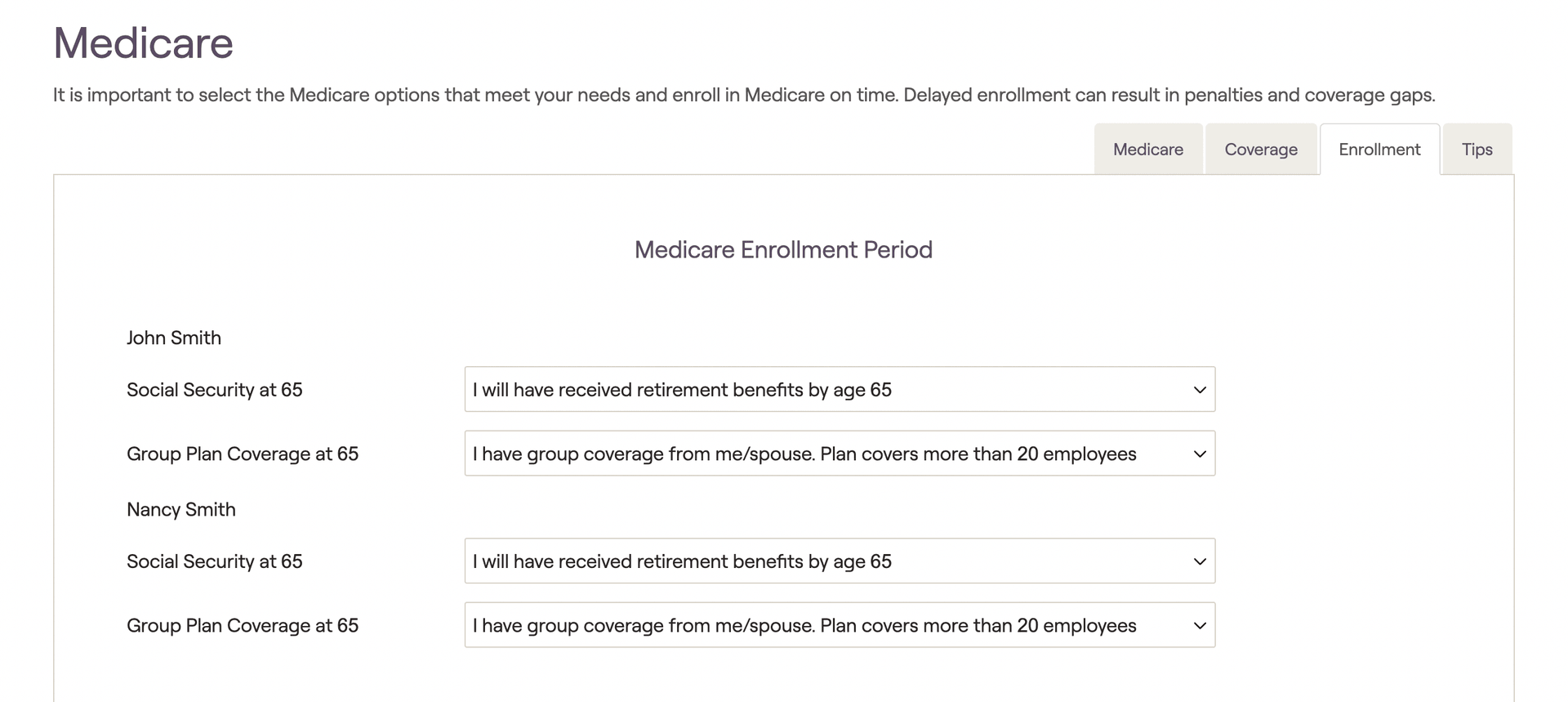This screenshot has height=702, width=1568.
Task: Switch to the Medicare tab
Action: 1147,150
